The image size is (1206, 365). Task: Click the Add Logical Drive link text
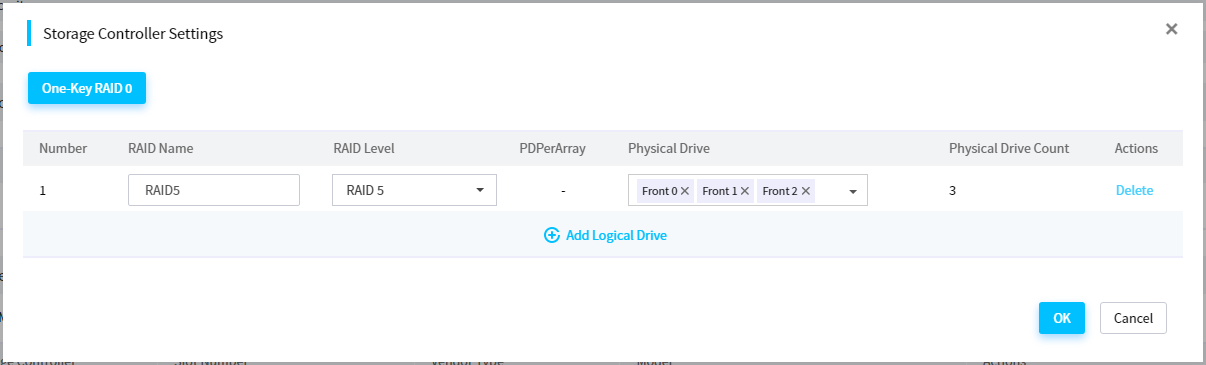(616, 235)
